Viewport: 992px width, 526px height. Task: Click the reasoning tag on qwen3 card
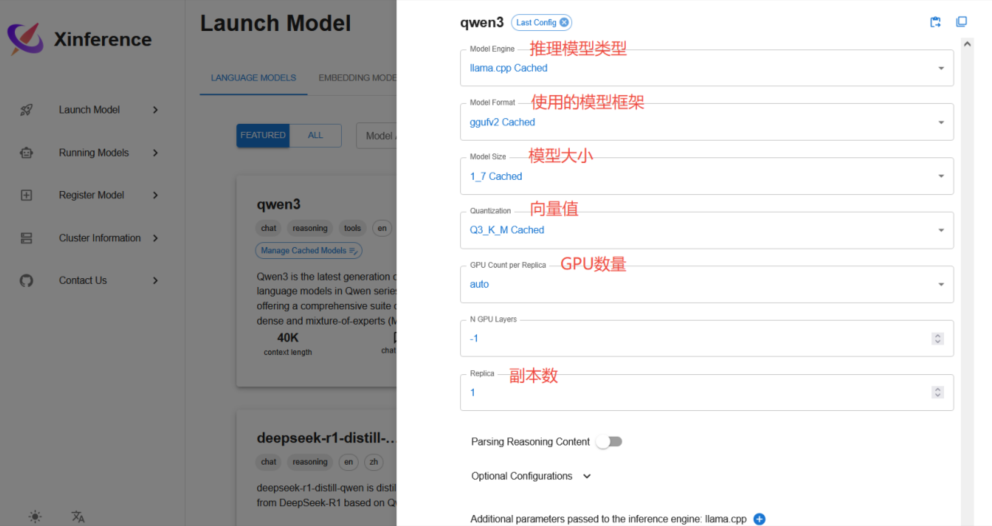[310, 229]
